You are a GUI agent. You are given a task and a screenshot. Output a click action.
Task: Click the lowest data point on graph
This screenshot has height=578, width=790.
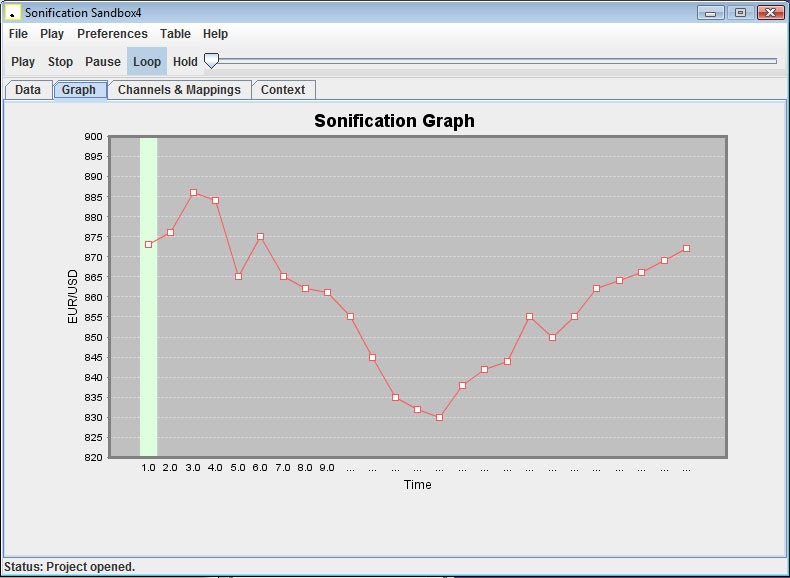coord(439,417)
